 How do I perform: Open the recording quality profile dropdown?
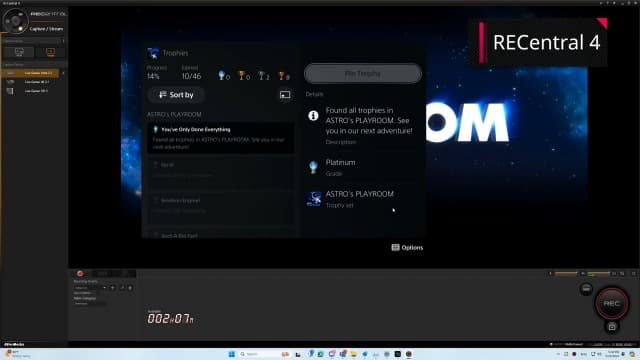click(90, 288)
